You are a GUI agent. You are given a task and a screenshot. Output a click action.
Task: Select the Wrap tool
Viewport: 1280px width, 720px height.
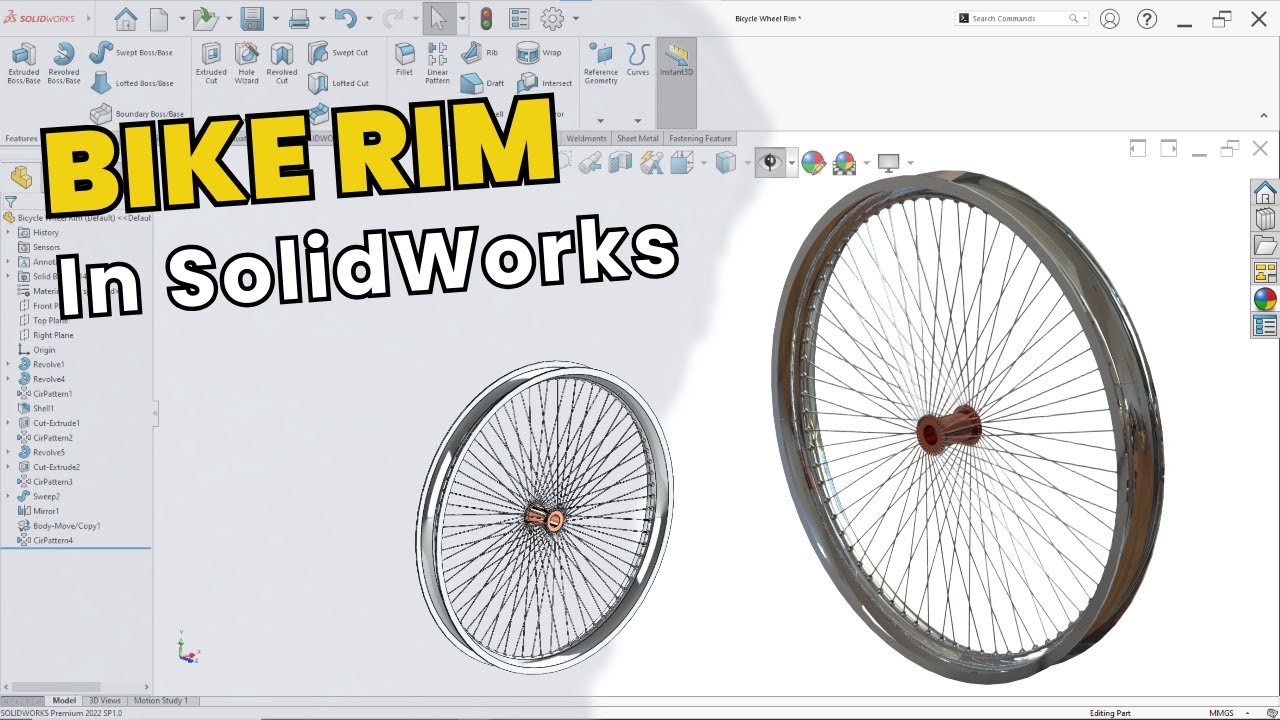click(539, 52)
